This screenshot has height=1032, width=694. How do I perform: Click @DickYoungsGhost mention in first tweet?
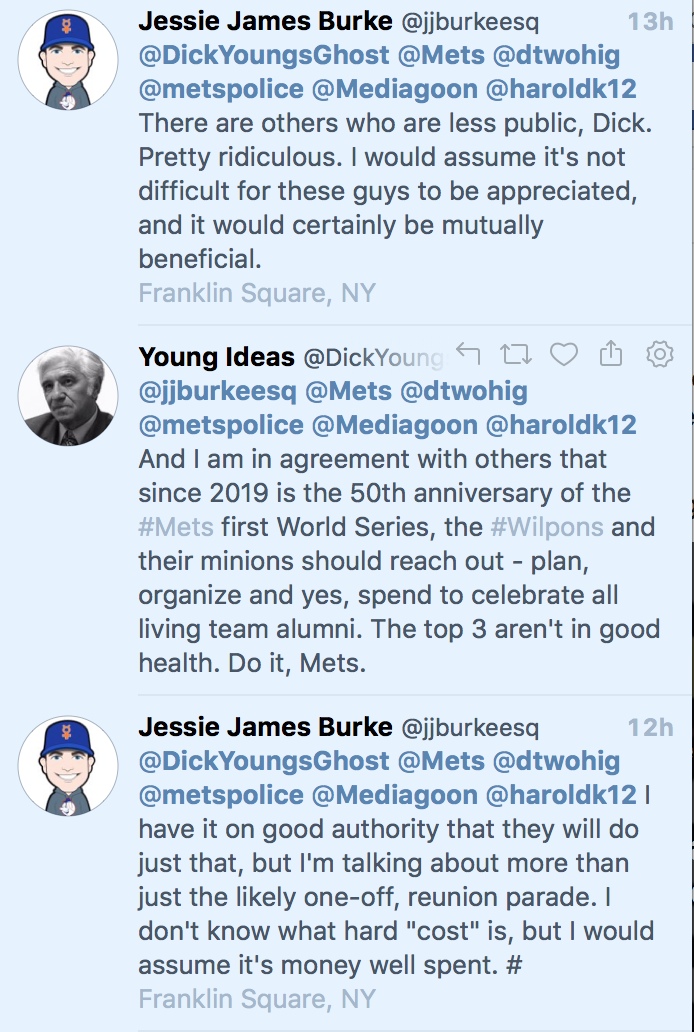[264, 56]
